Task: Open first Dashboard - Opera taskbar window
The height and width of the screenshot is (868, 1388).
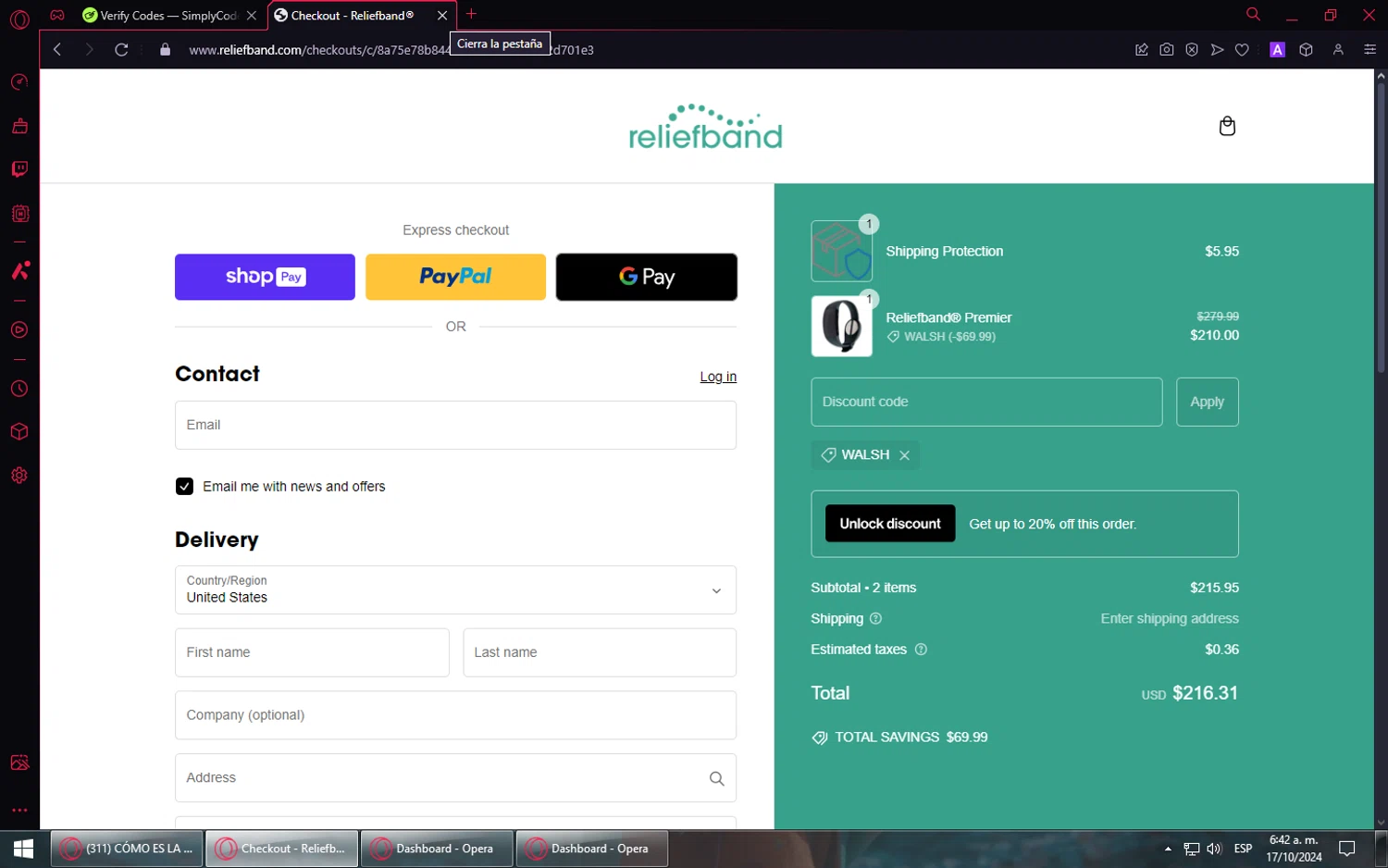Action: click(x=436, y=849)
